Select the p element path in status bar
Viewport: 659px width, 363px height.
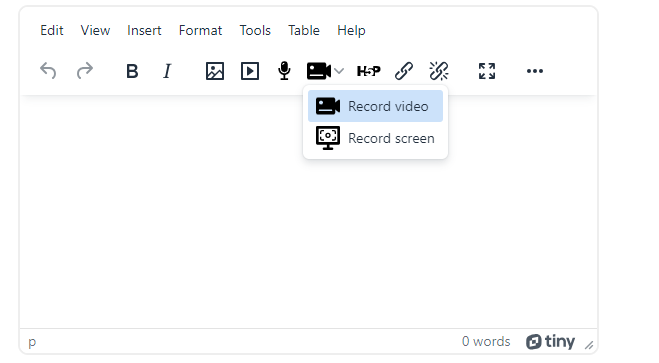[x=32, y=342]
